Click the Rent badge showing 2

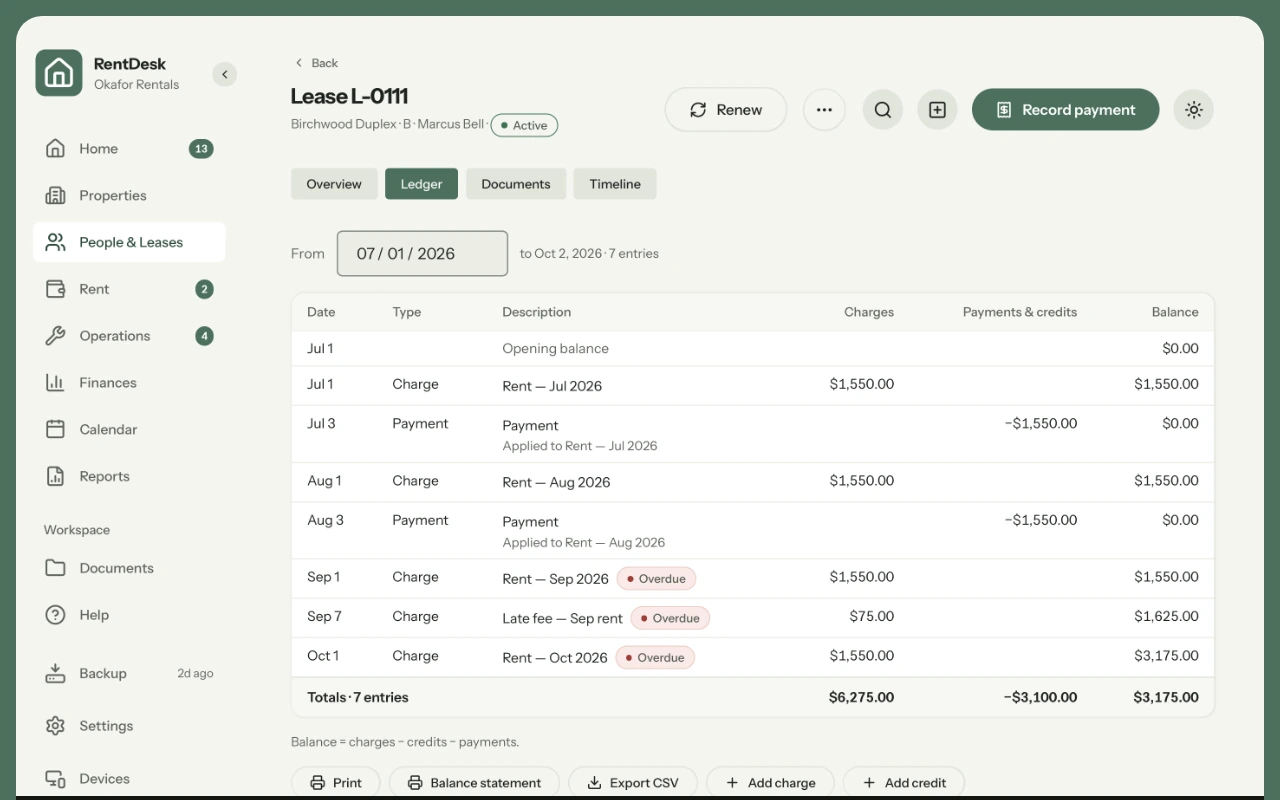pos(204,289)
